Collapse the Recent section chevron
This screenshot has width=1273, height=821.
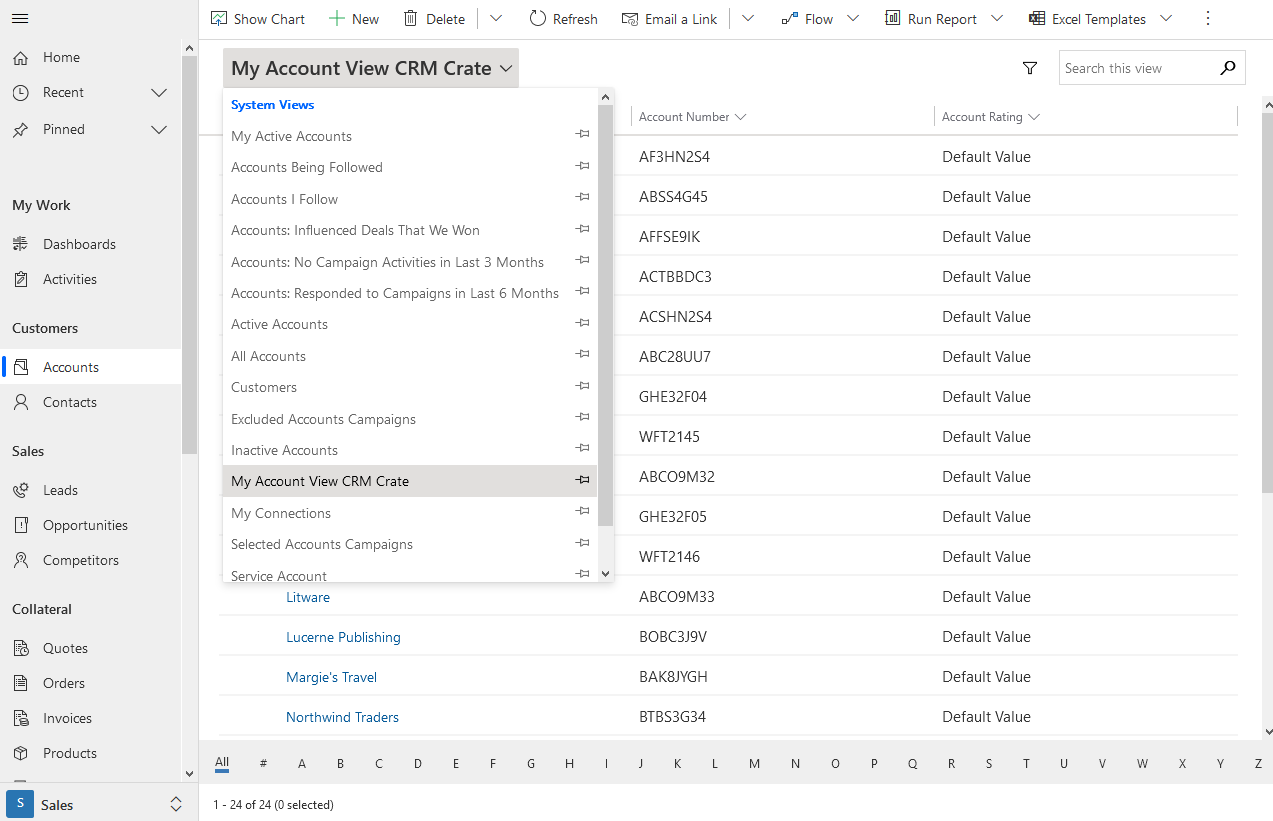click(x=158, y=92)
